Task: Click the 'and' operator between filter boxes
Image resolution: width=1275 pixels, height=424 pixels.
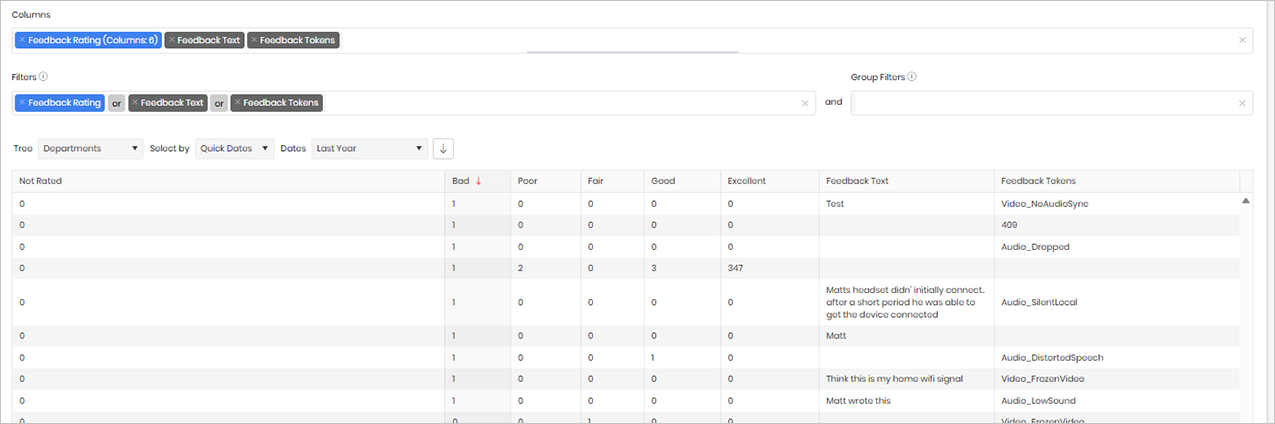Action: coord(833,102)
